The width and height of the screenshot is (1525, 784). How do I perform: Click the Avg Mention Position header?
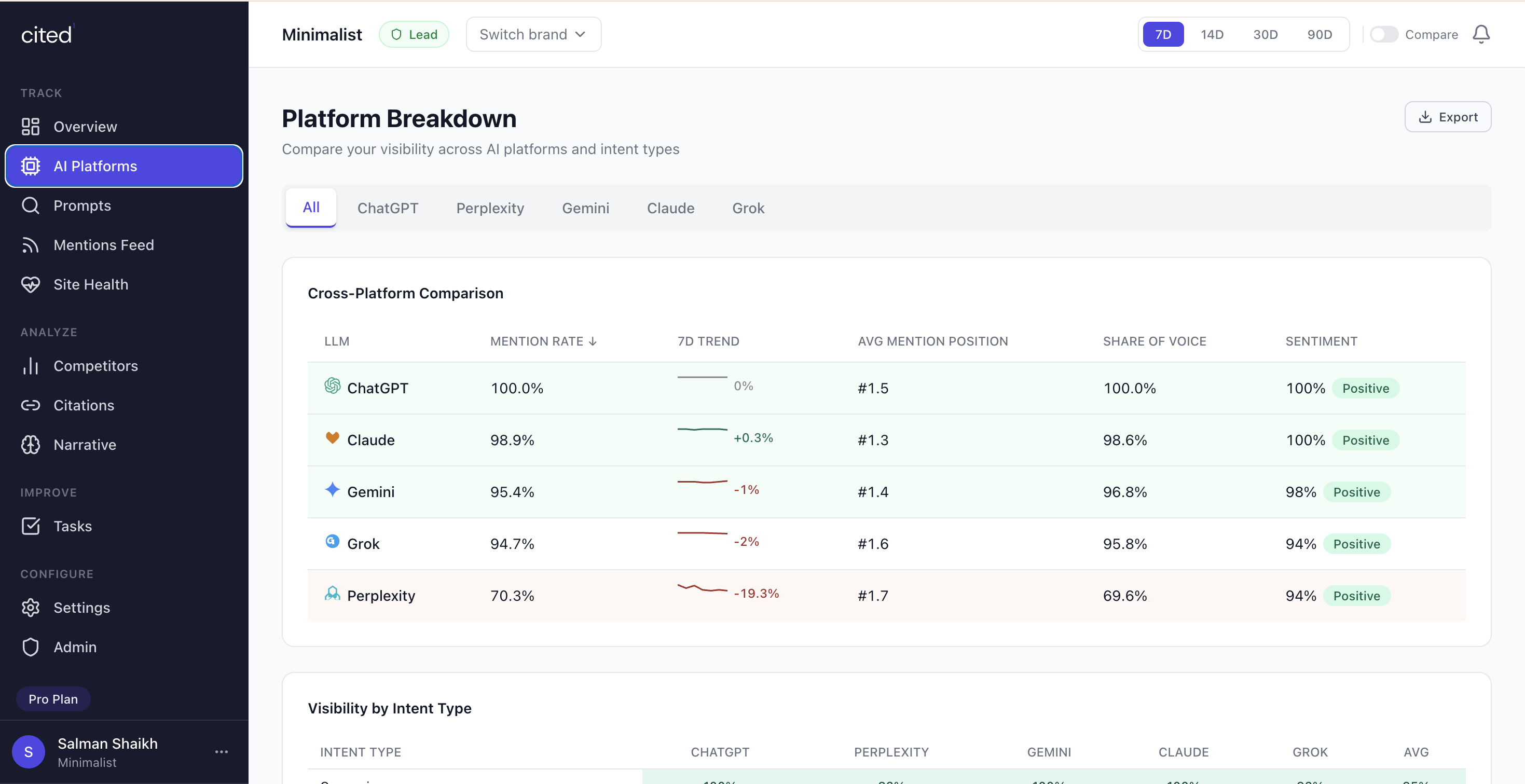pyautogui.click(x=932, y=341)
